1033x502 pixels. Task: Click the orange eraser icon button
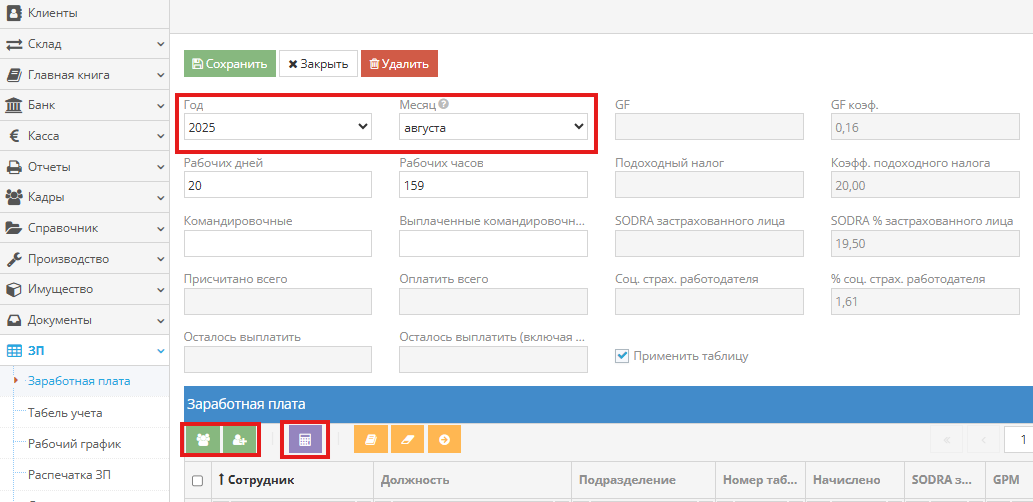coord(407,439)
